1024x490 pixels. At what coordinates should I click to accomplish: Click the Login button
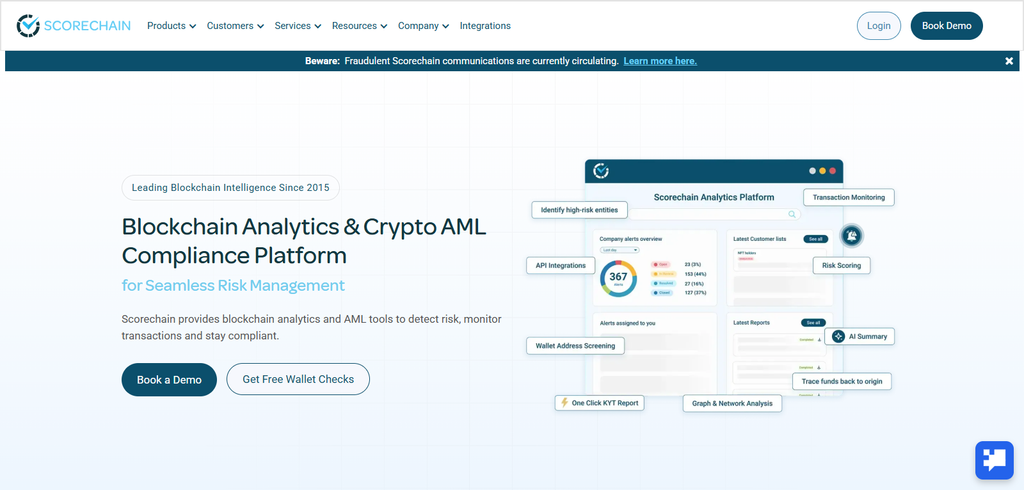click(878, 26)
